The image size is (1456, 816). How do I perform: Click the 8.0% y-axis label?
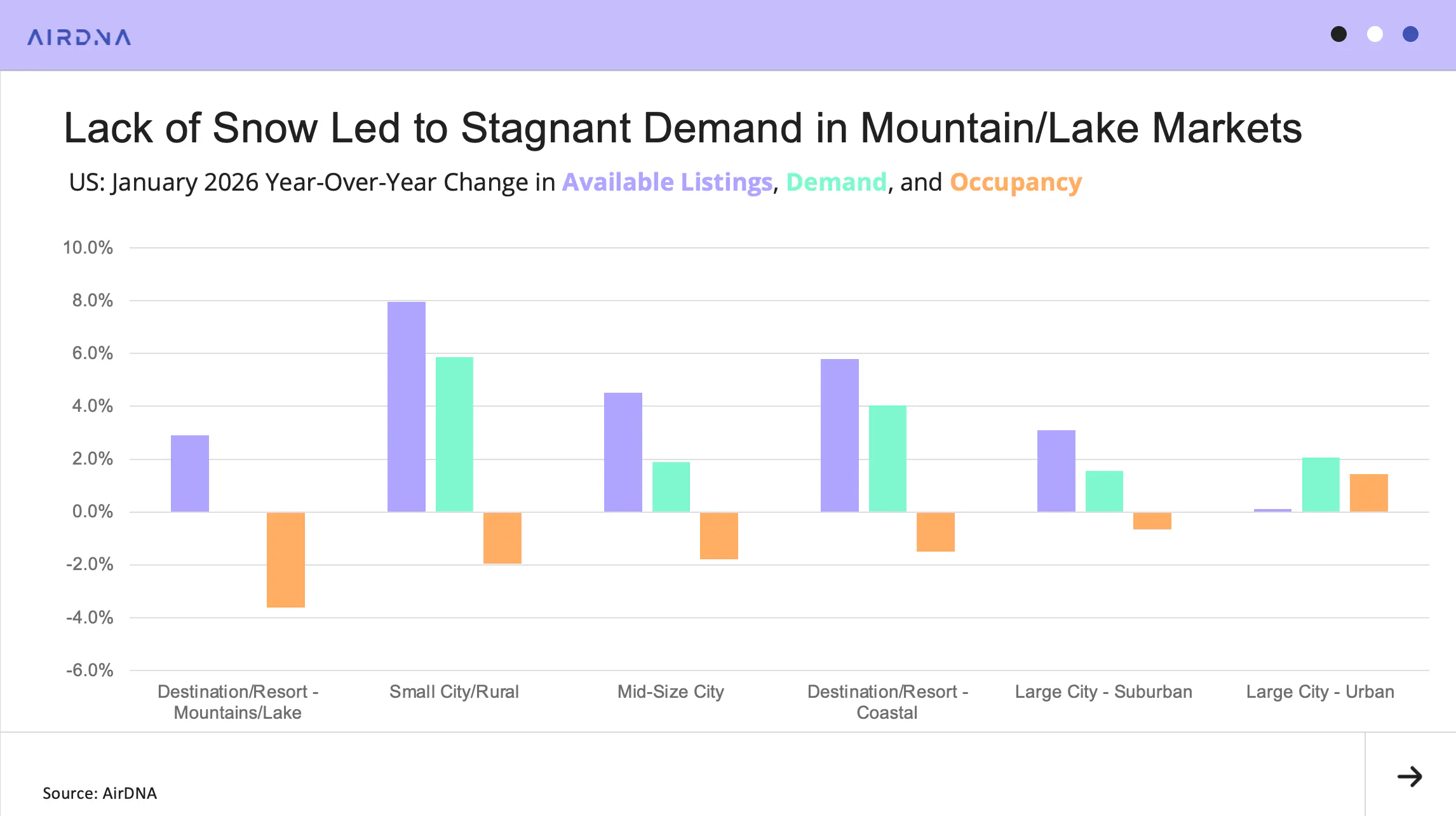click(x=93, y=300)
